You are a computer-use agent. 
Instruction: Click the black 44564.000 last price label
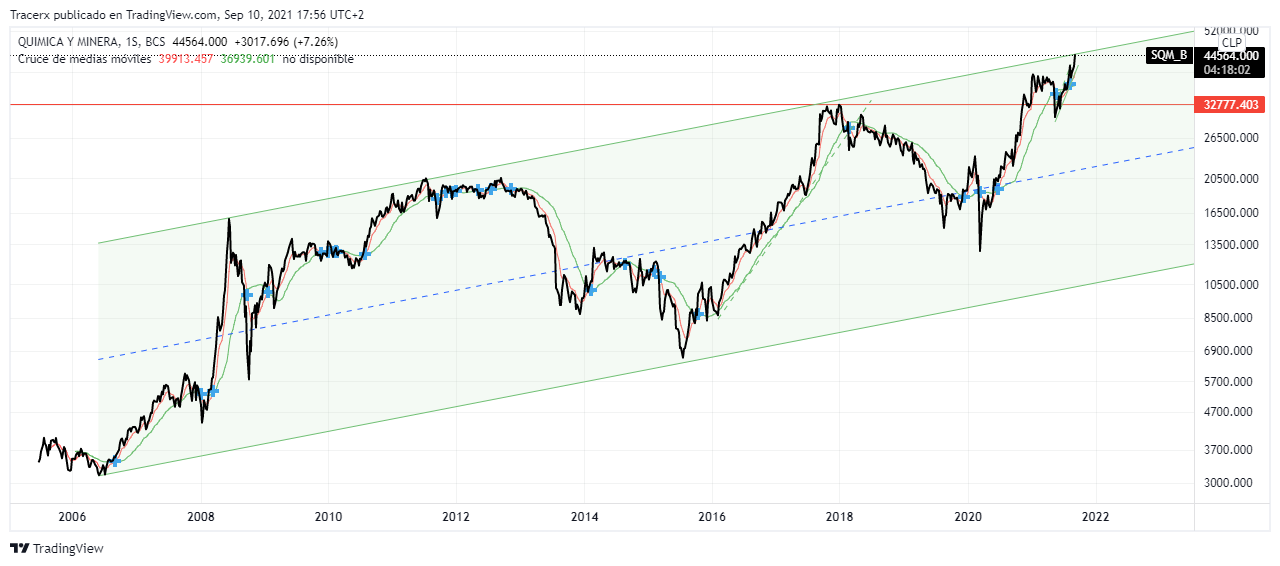click(x=1231, y=56)
